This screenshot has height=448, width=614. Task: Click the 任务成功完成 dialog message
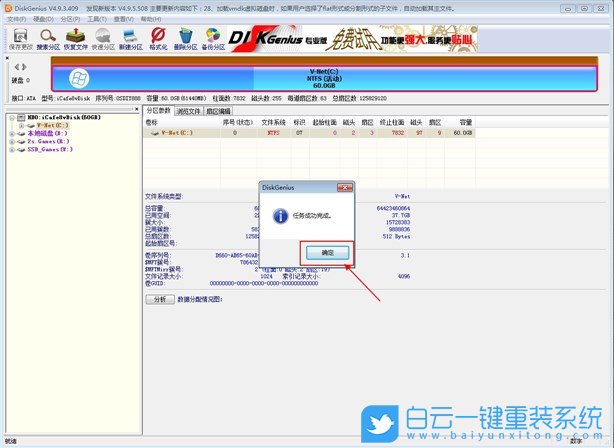click(312, 216)
